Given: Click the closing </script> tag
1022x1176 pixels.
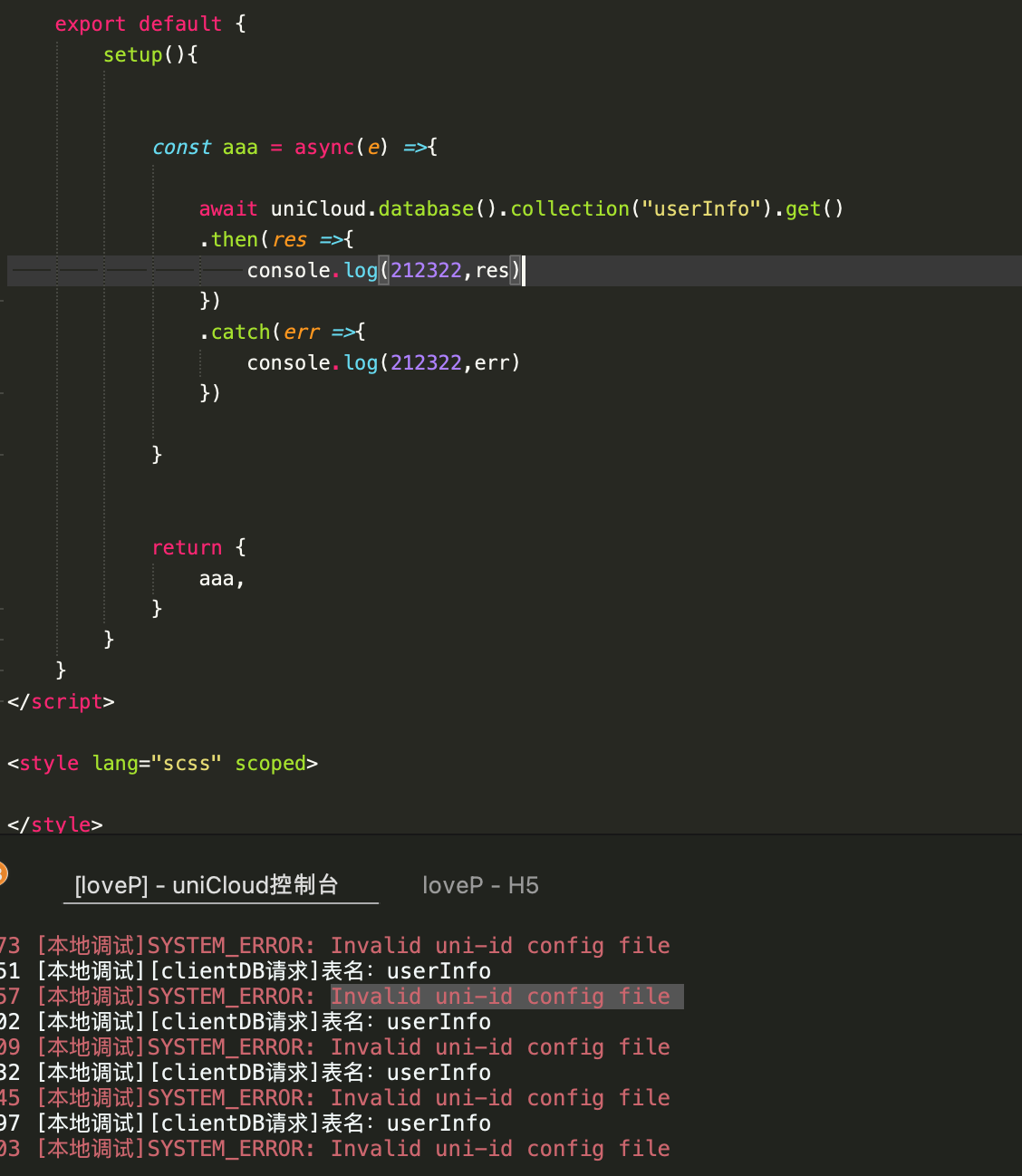Looking at the screenshot, I should [61, 702].
